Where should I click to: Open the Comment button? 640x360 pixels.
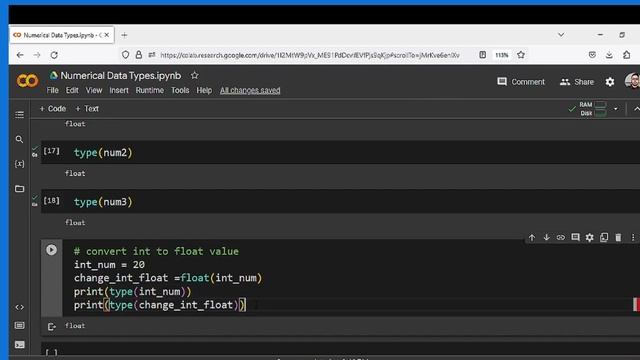pyautogui.click(x=521, y=82)
